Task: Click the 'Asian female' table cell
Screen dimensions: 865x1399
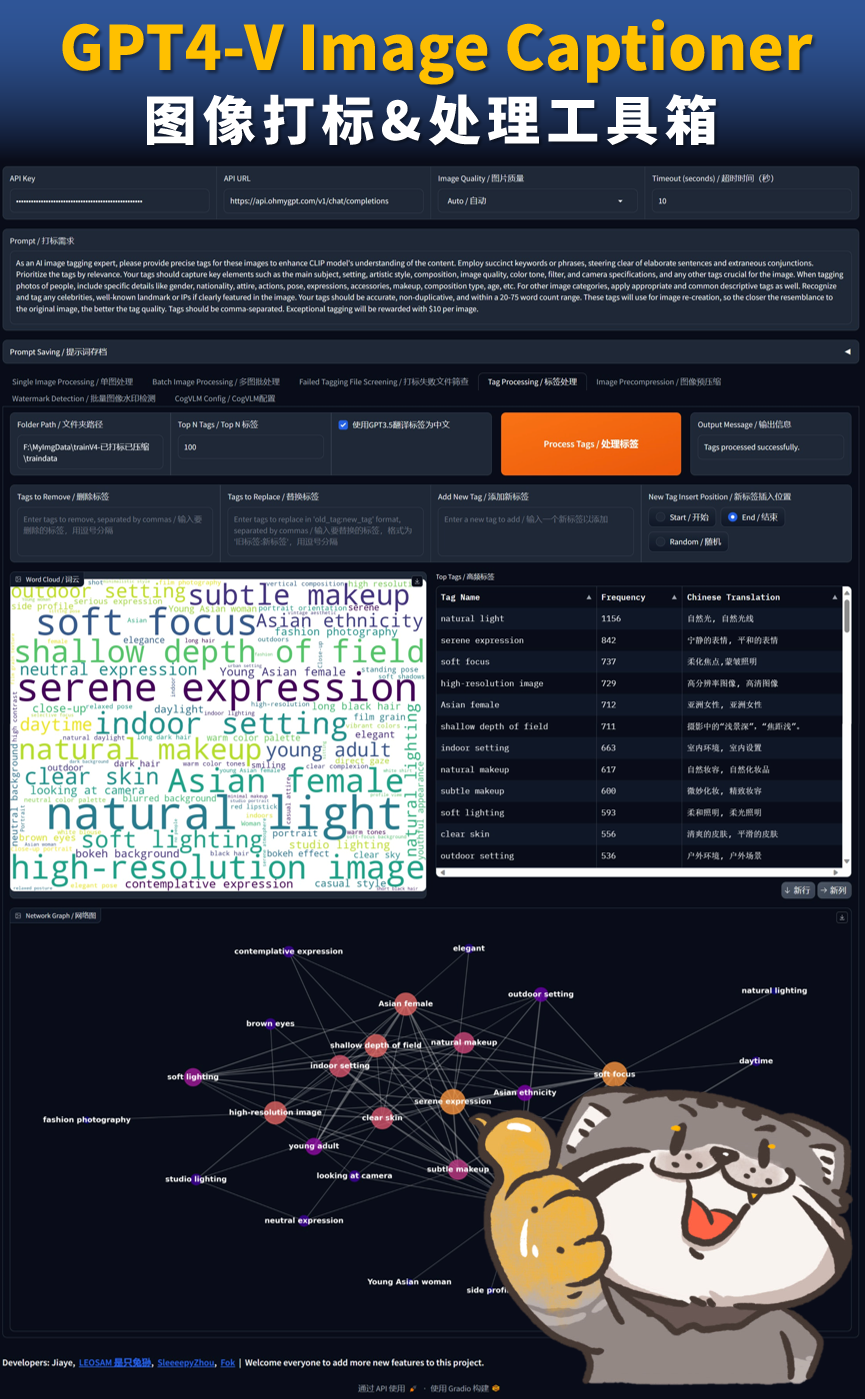Action: coord(515,705)
